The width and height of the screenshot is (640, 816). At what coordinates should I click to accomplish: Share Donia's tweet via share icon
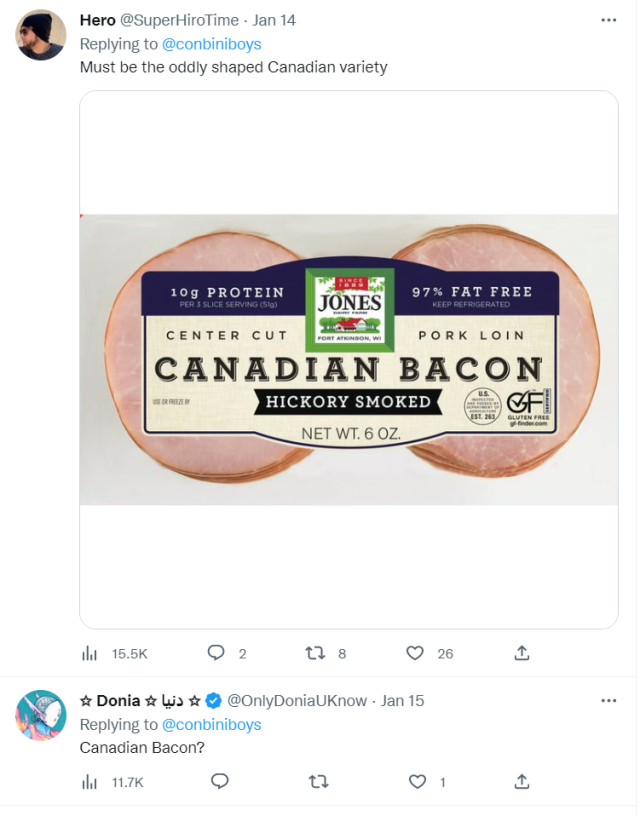click(521, 782)
